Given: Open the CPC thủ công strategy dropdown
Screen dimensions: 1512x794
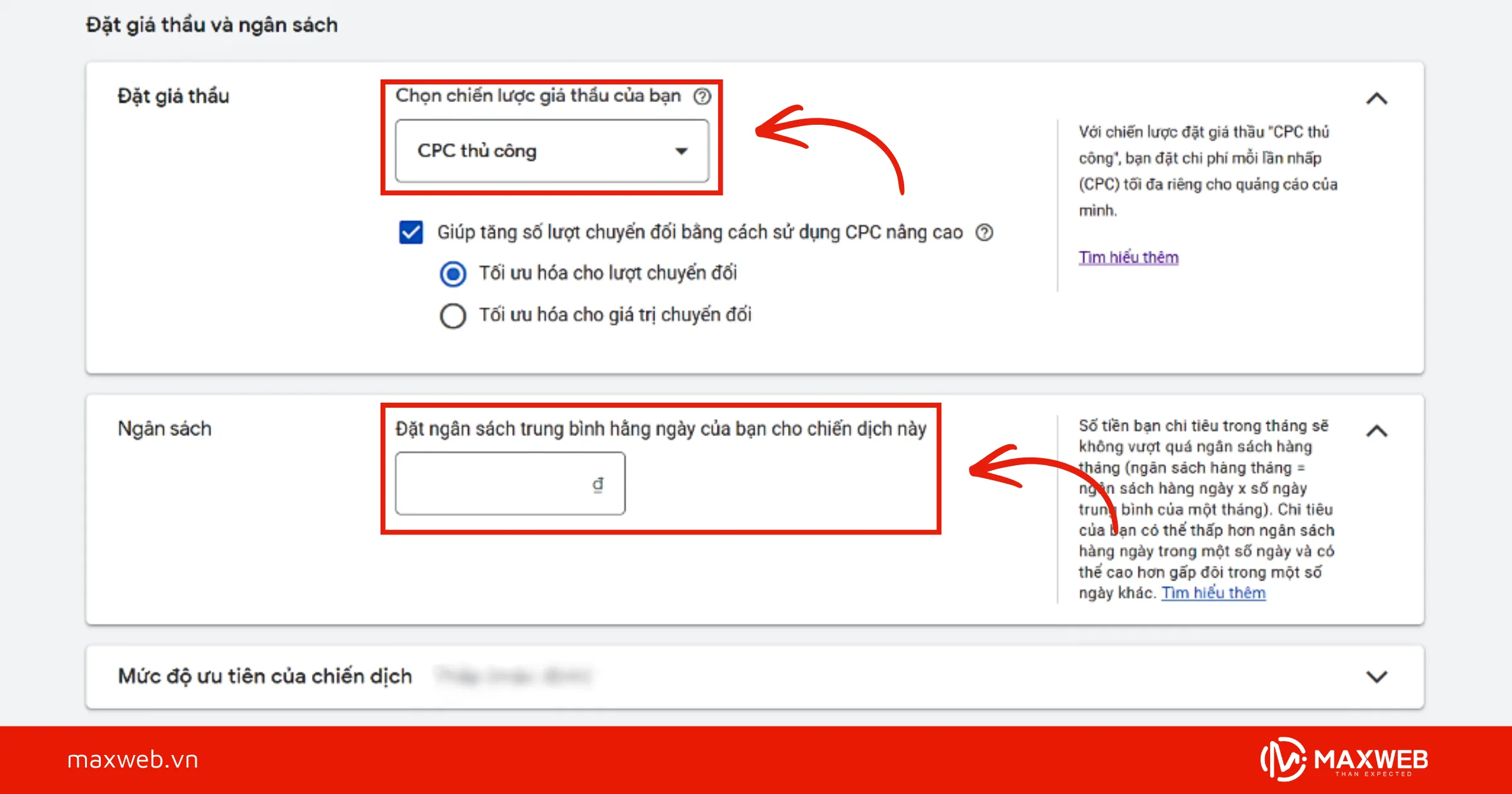Looking at the screenshot, I should (551, 151).
